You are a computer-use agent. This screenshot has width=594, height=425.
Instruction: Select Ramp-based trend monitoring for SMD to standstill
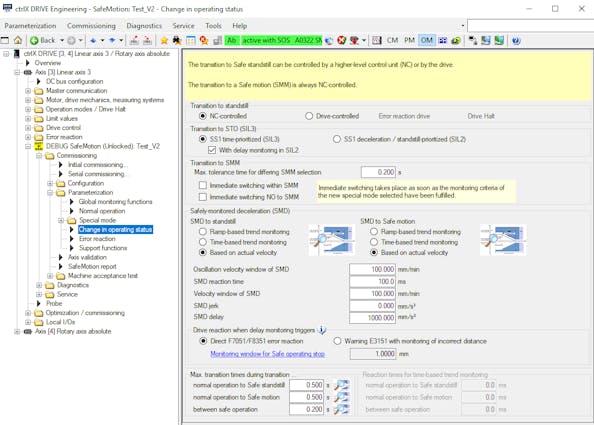point(203,231)
